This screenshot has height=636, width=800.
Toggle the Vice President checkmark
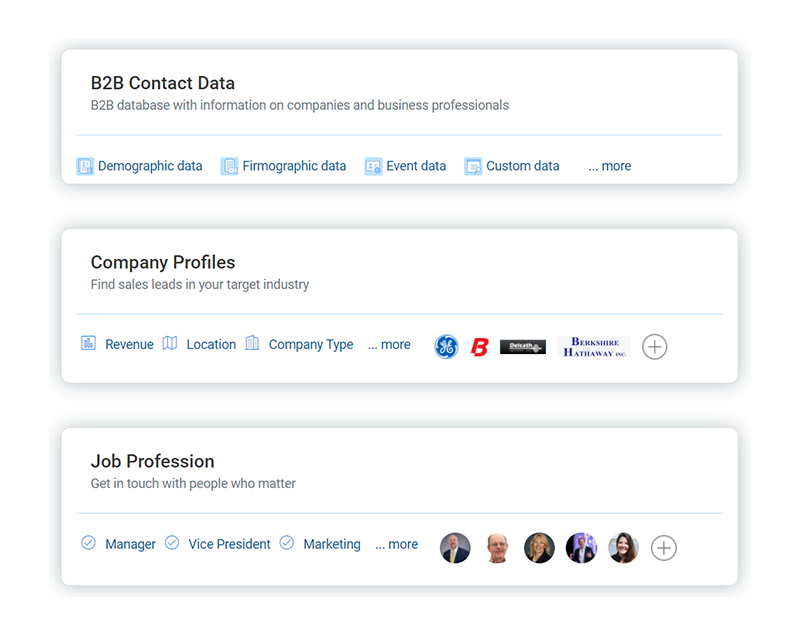[x=171, y=543]
